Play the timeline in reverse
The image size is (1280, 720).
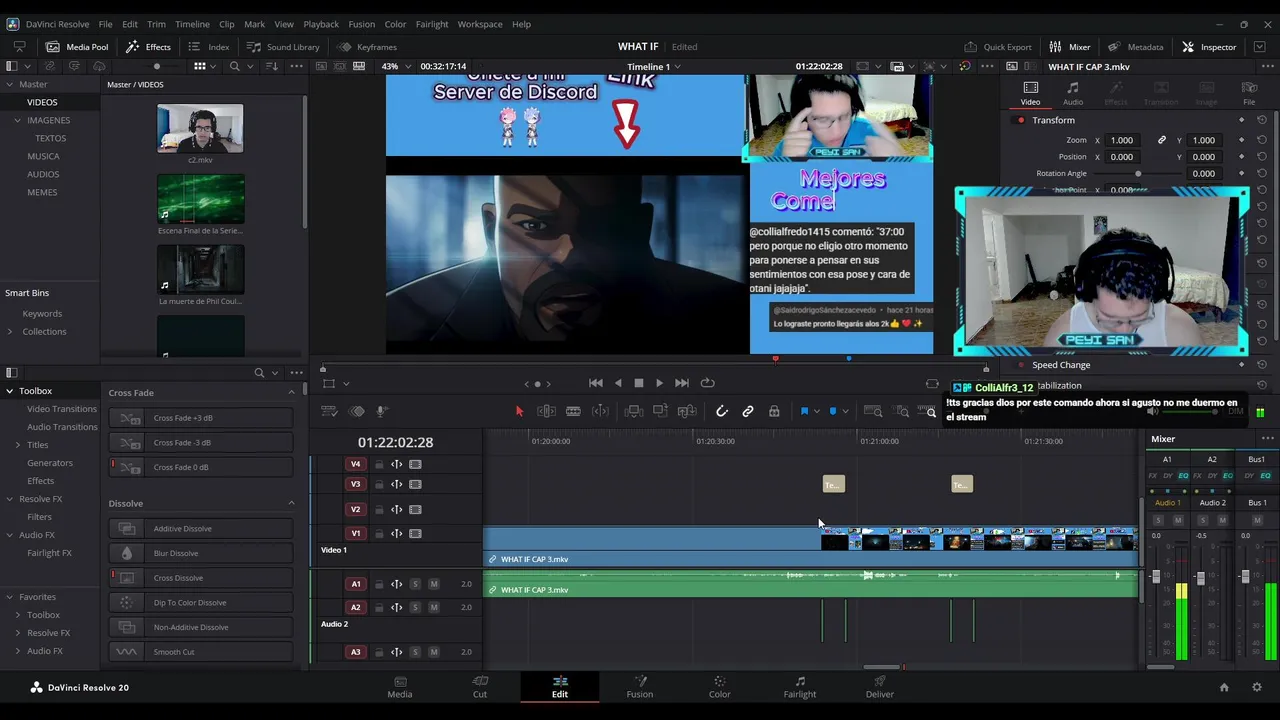618,383
